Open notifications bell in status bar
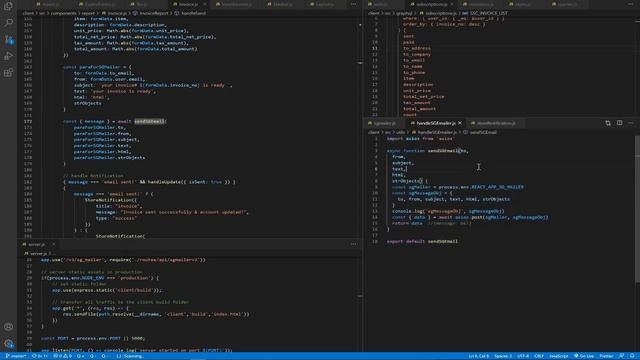Viewport: 640px width, 360px height. click(632, 356)
